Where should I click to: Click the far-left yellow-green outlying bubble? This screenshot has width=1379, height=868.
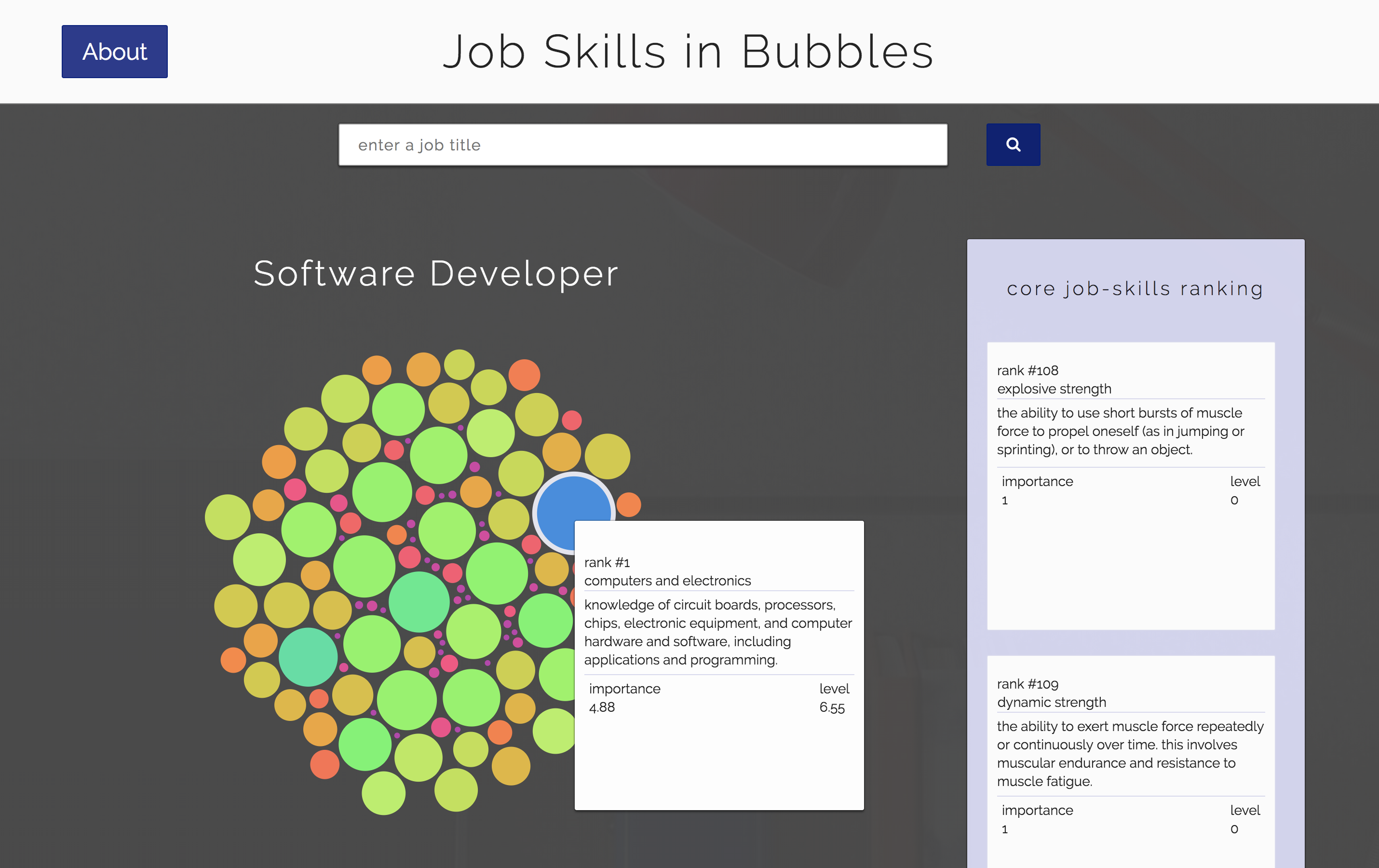(228, 517)
